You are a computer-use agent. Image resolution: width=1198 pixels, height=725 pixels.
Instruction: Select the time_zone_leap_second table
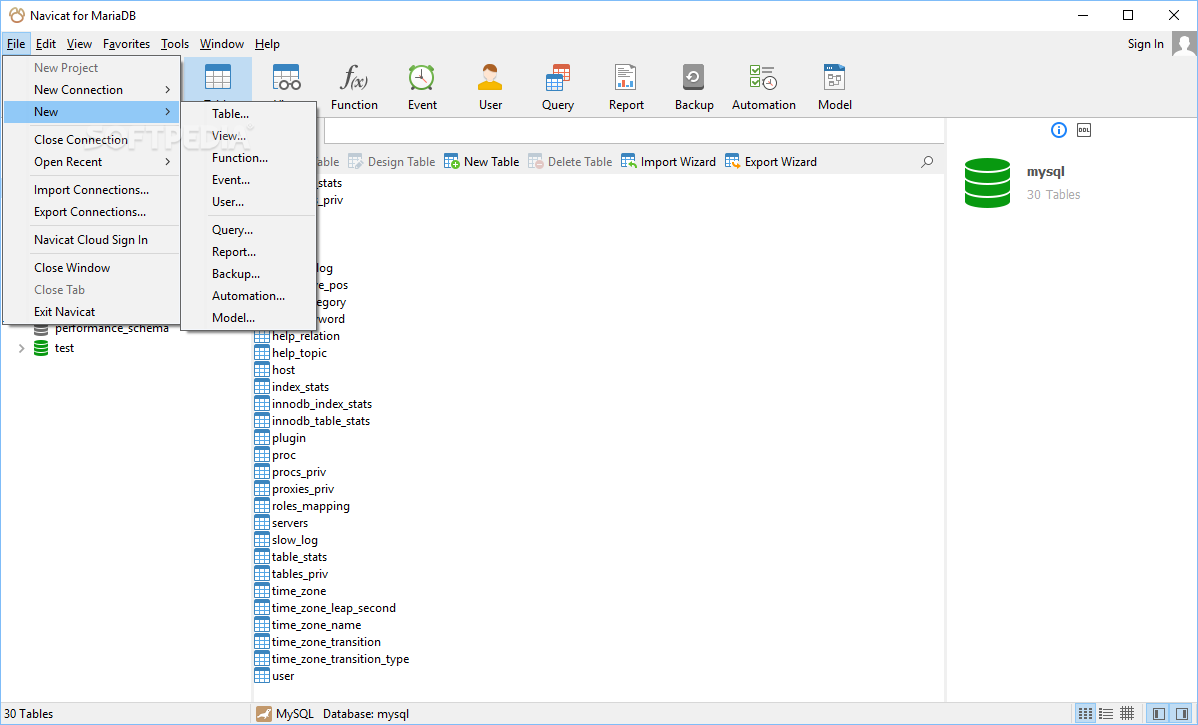(x=325, y=608)
